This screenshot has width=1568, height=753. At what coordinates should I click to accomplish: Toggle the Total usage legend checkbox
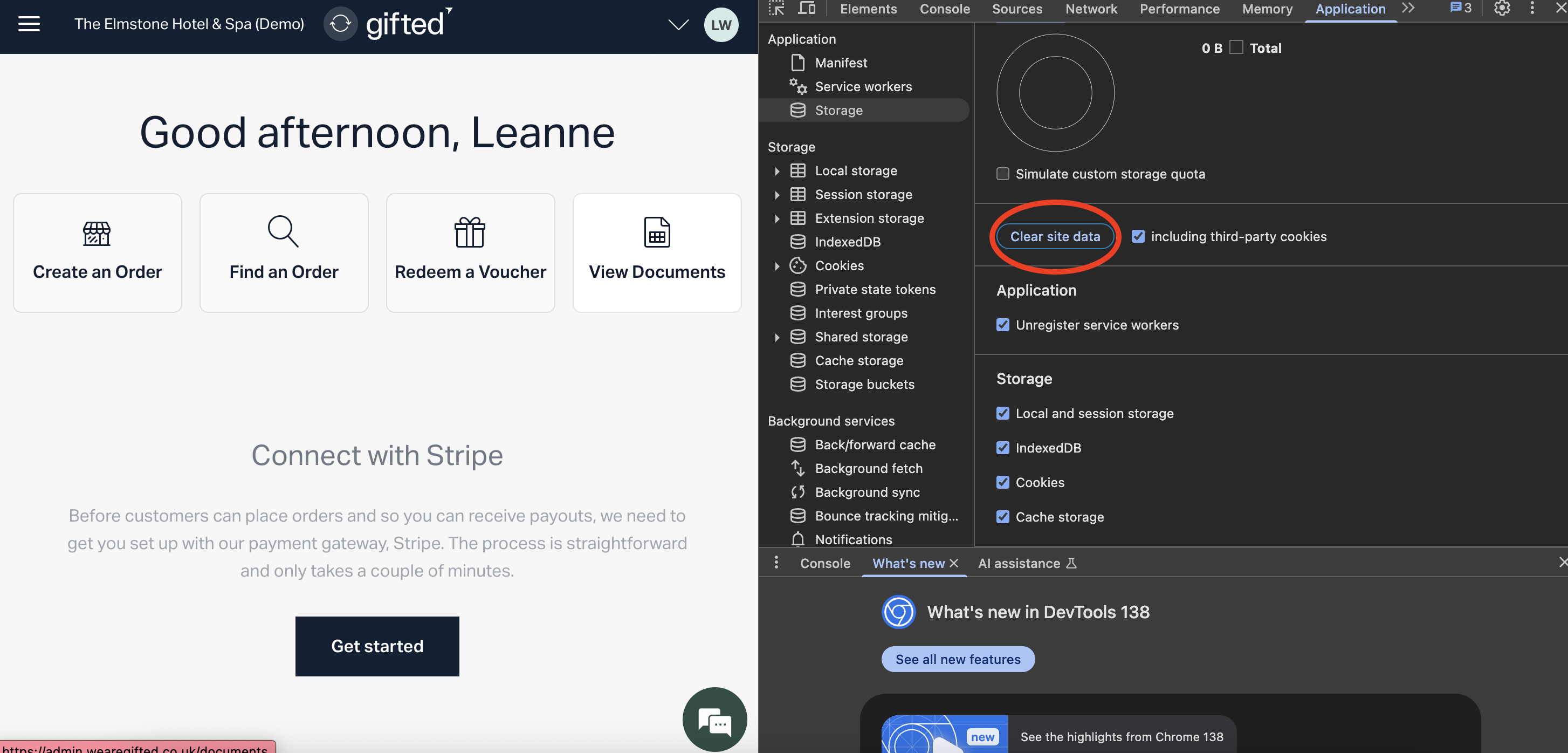[1236, 47]
